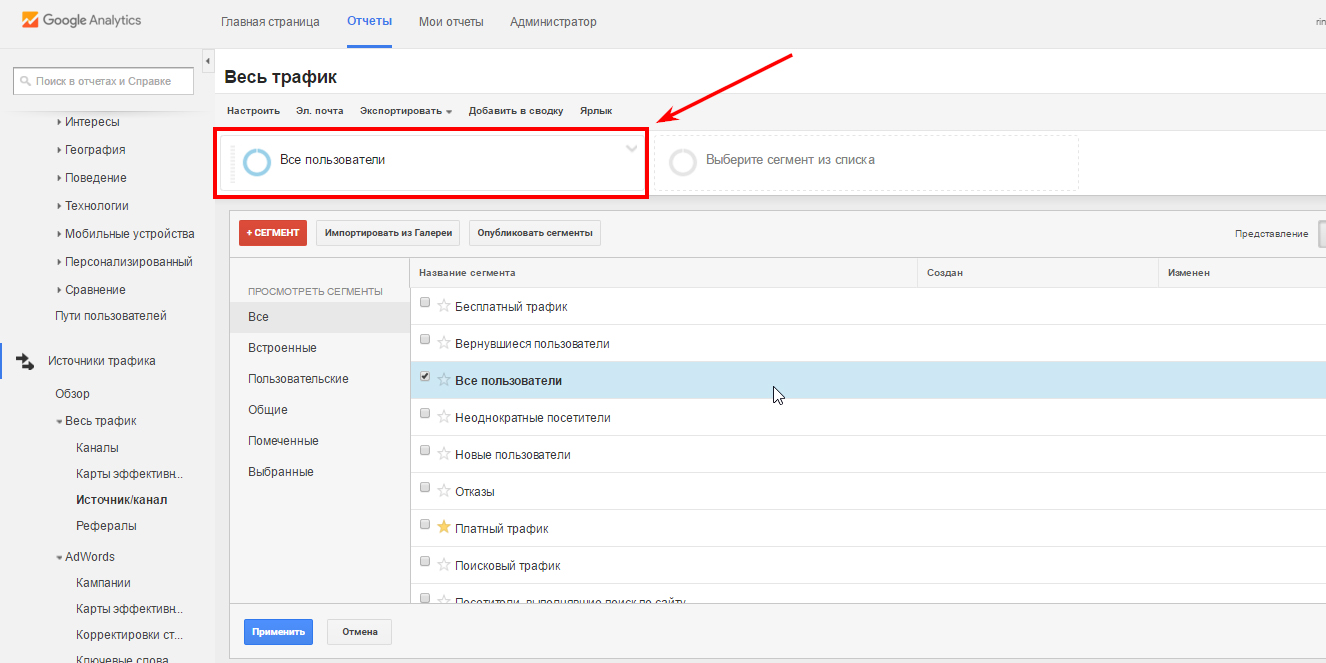
Task: Sort by Создан column header
Action: (945, 273)
